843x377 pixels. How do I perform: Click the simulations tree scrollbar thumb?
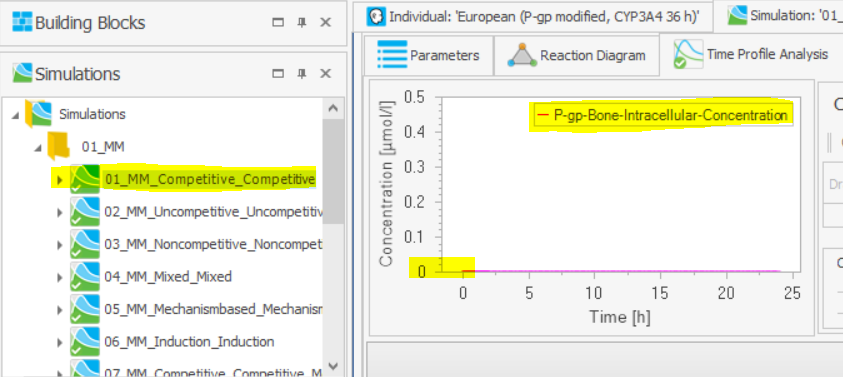(333, 171)
